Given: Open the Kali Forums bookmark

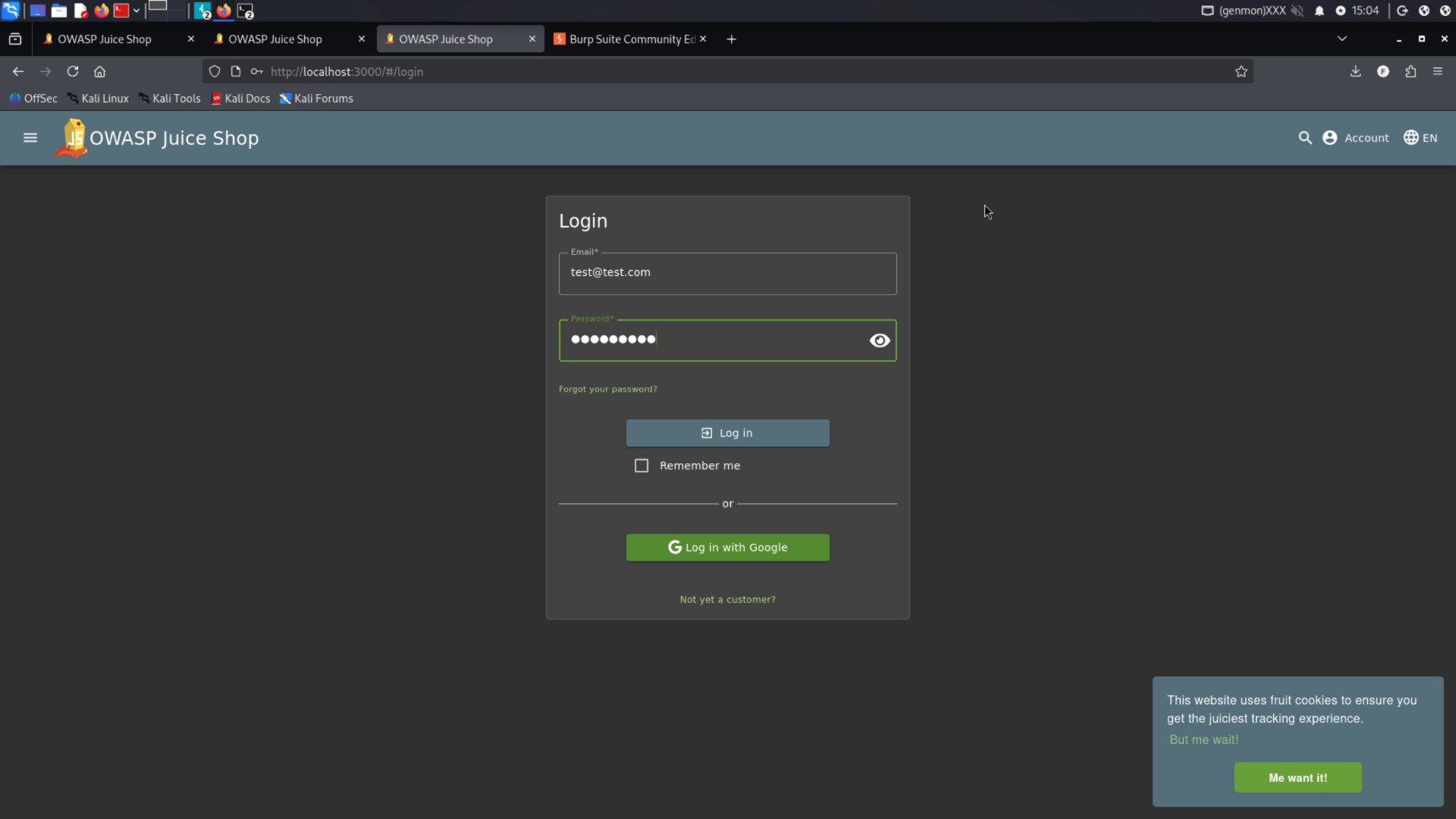Looking at the screenshot, I should 316,98.
